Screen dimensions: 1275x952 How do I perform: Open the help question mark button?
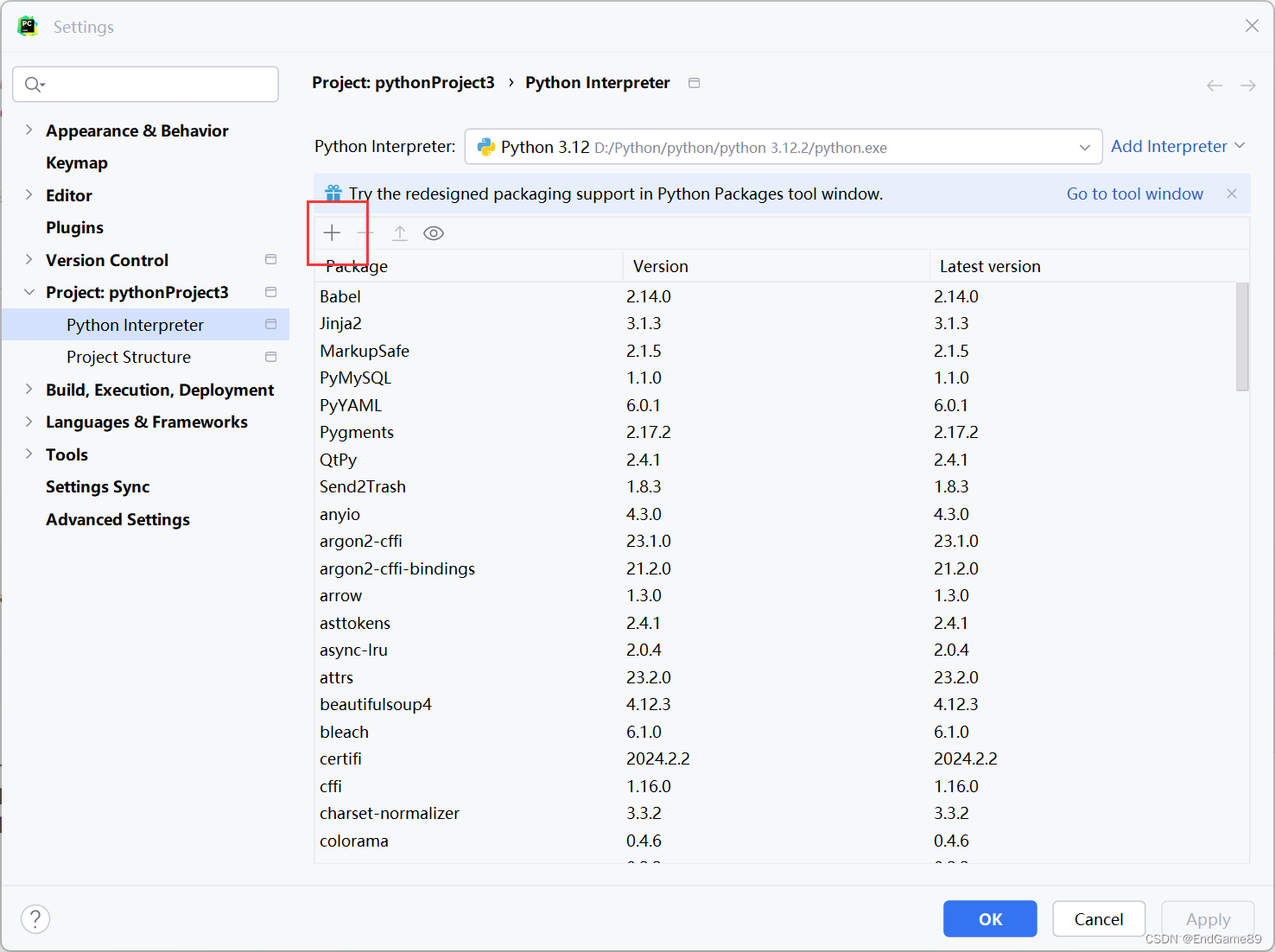pyautogui.click(x=35, y=919)
